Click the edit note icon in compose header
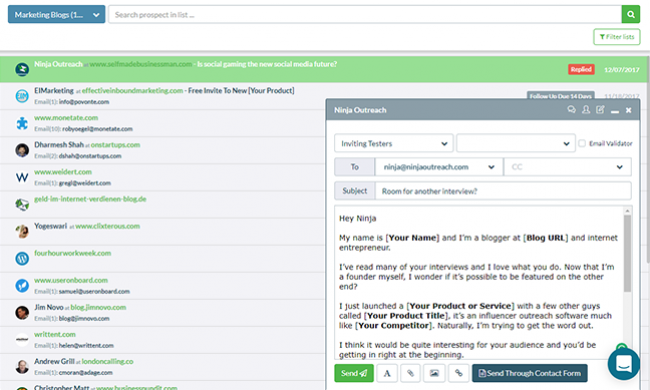Viewport: 650px width, 390px height. 600,109
